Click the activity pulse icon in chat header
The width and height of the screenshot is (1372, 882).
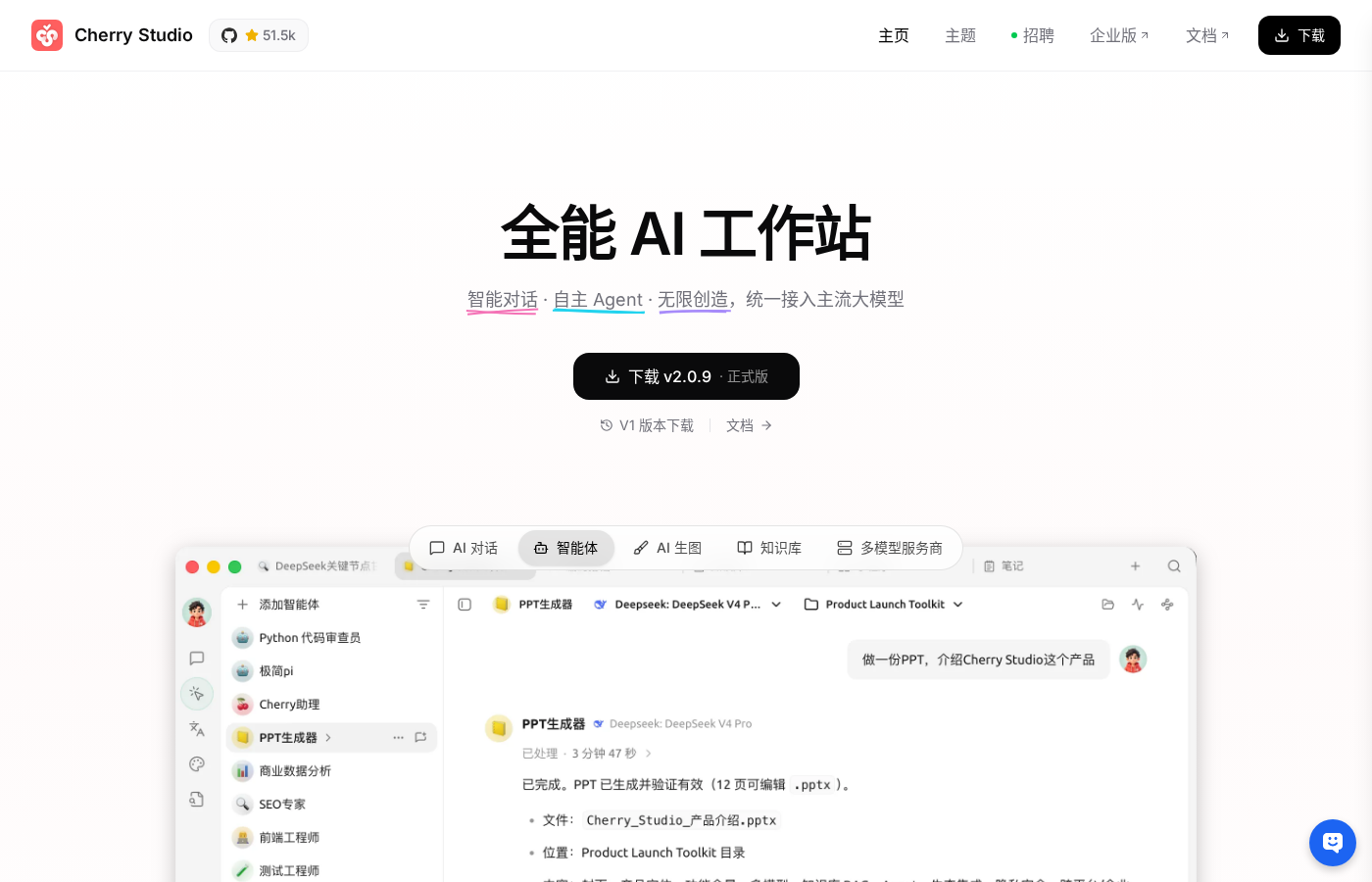(x=1138, y=605)
